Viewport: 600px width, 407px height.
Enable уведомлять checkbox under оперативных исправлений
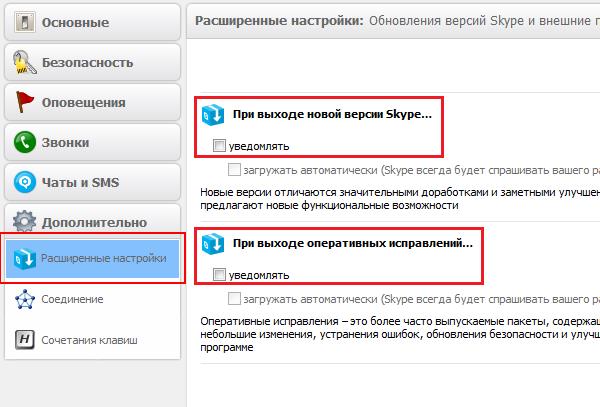(219, 275)
